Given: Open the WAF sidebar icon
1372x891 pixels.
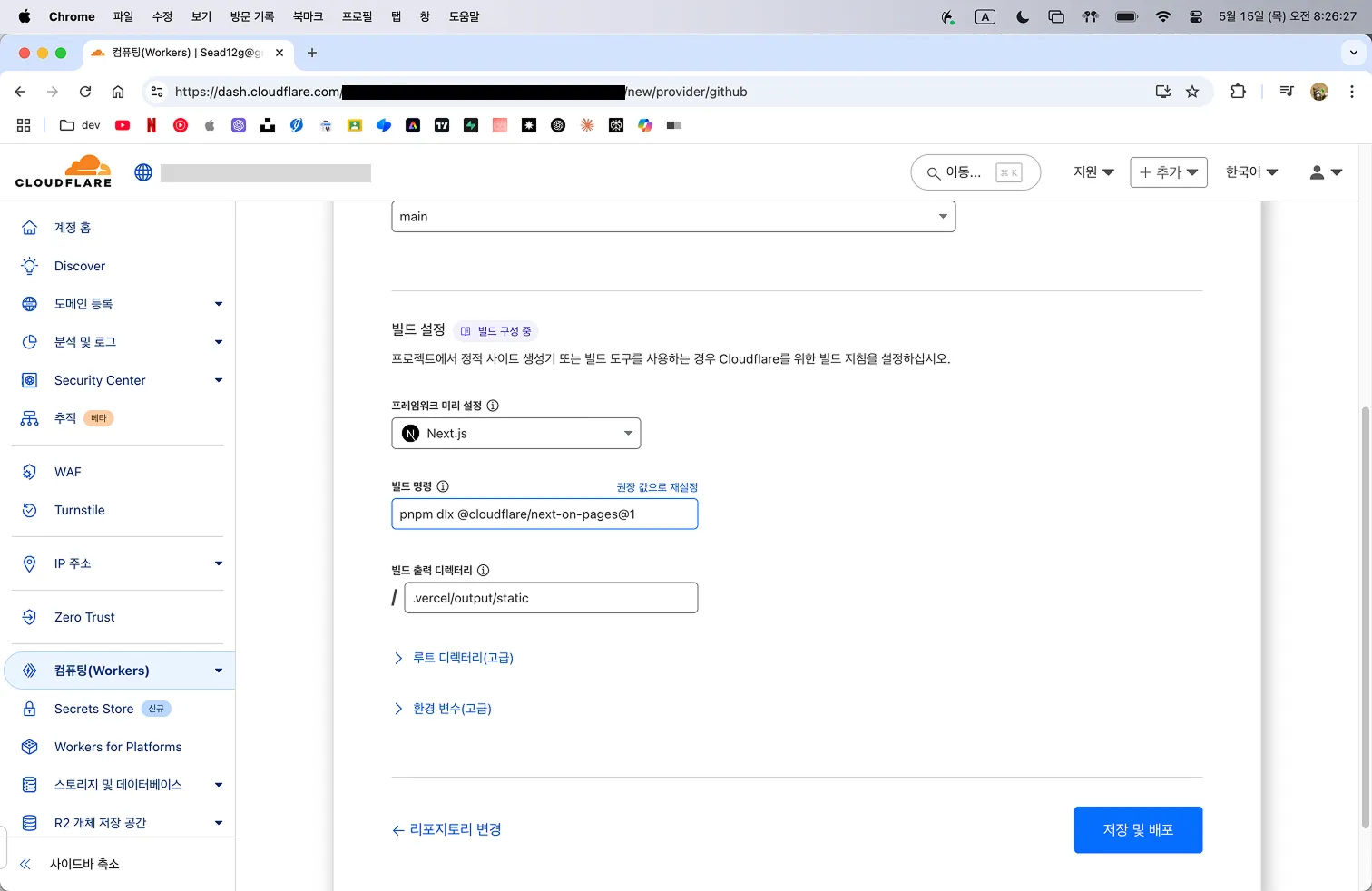Looking at the screenshot, I should pos(30,472).
